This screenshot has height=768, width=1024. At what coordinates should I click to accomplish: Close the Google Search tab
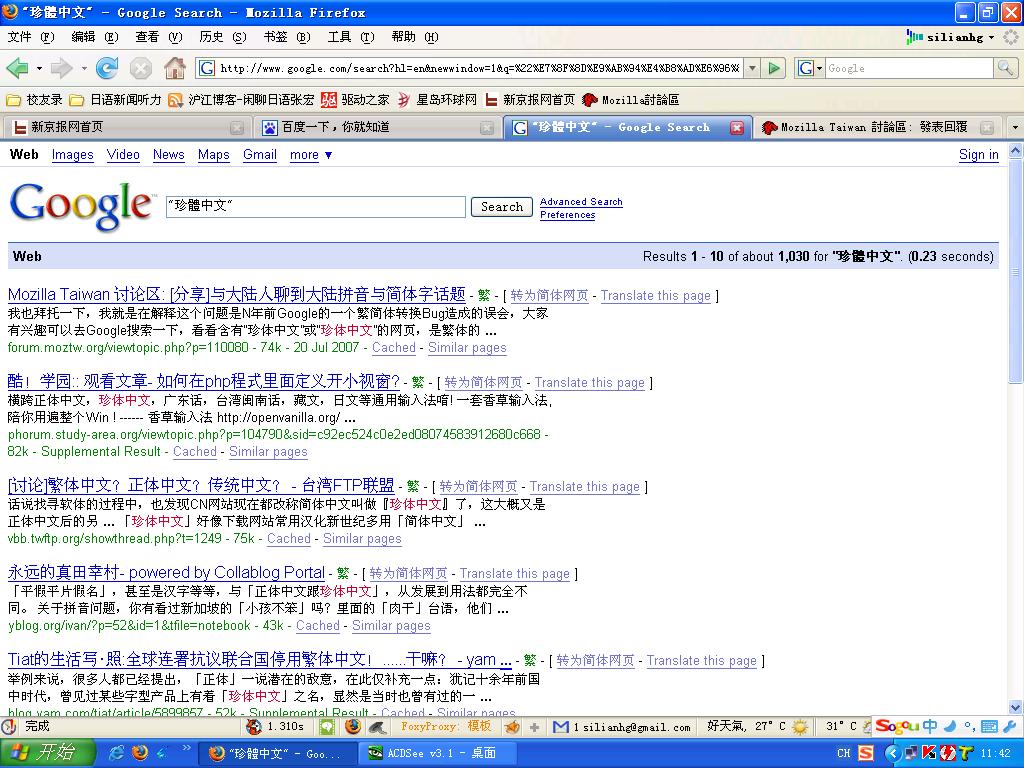(737, 128)
